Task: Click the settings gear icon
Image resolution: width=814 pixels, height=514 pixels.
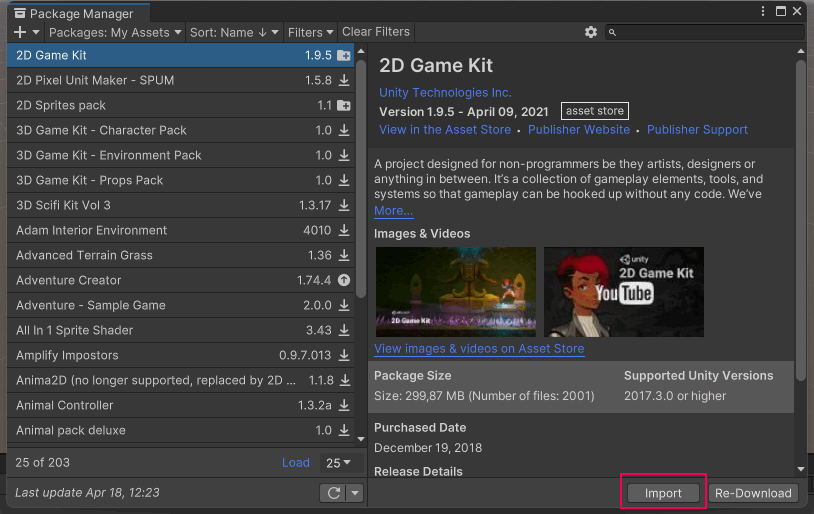Action: 591,32
